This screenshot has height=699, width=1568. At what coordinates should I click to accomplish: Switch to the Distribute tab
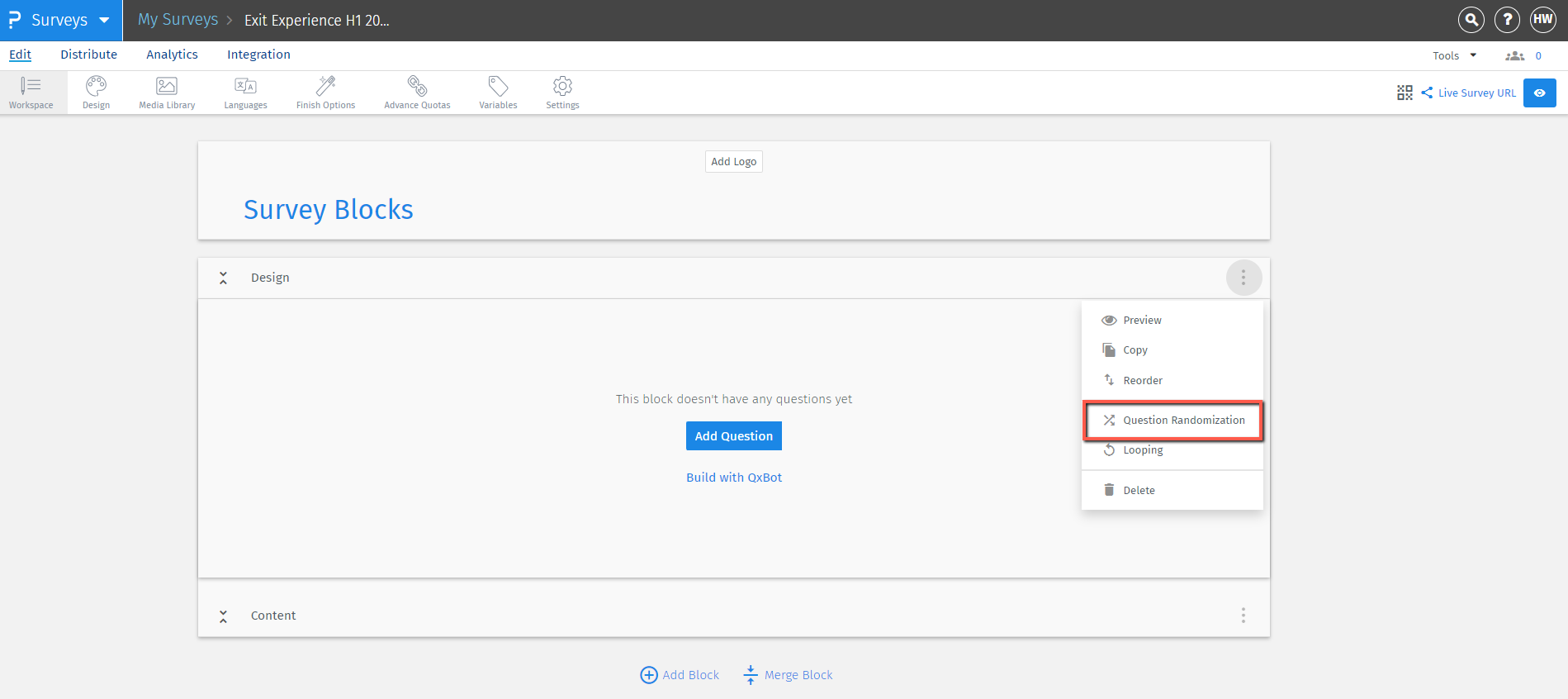point(88,55)
